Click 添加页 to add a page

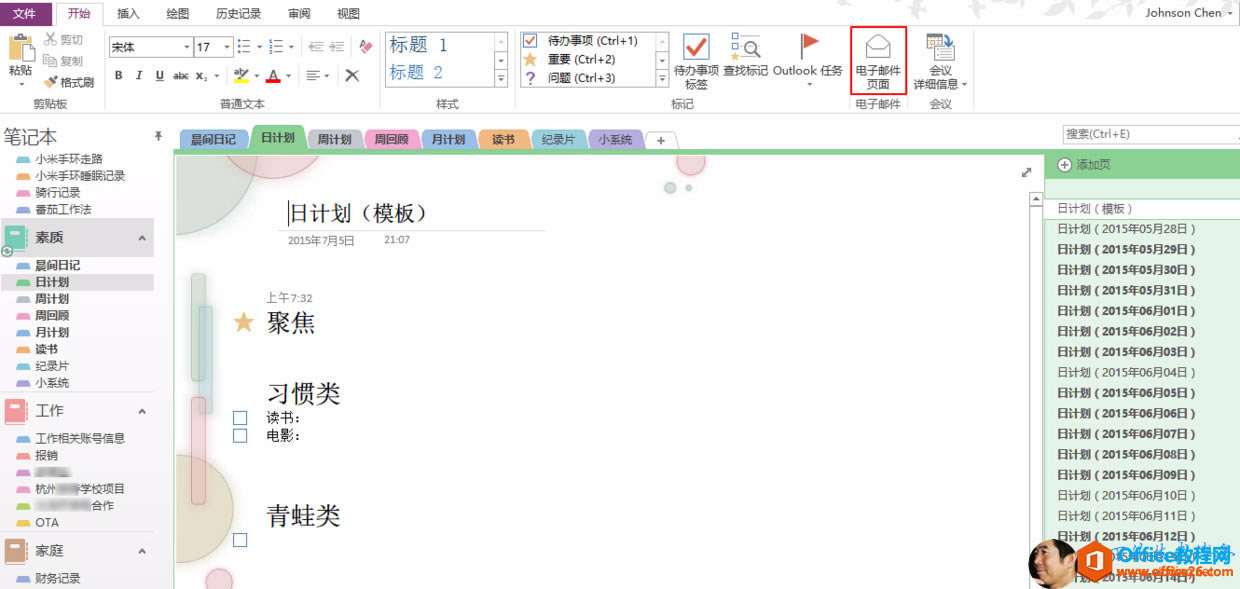point(1085,165)
